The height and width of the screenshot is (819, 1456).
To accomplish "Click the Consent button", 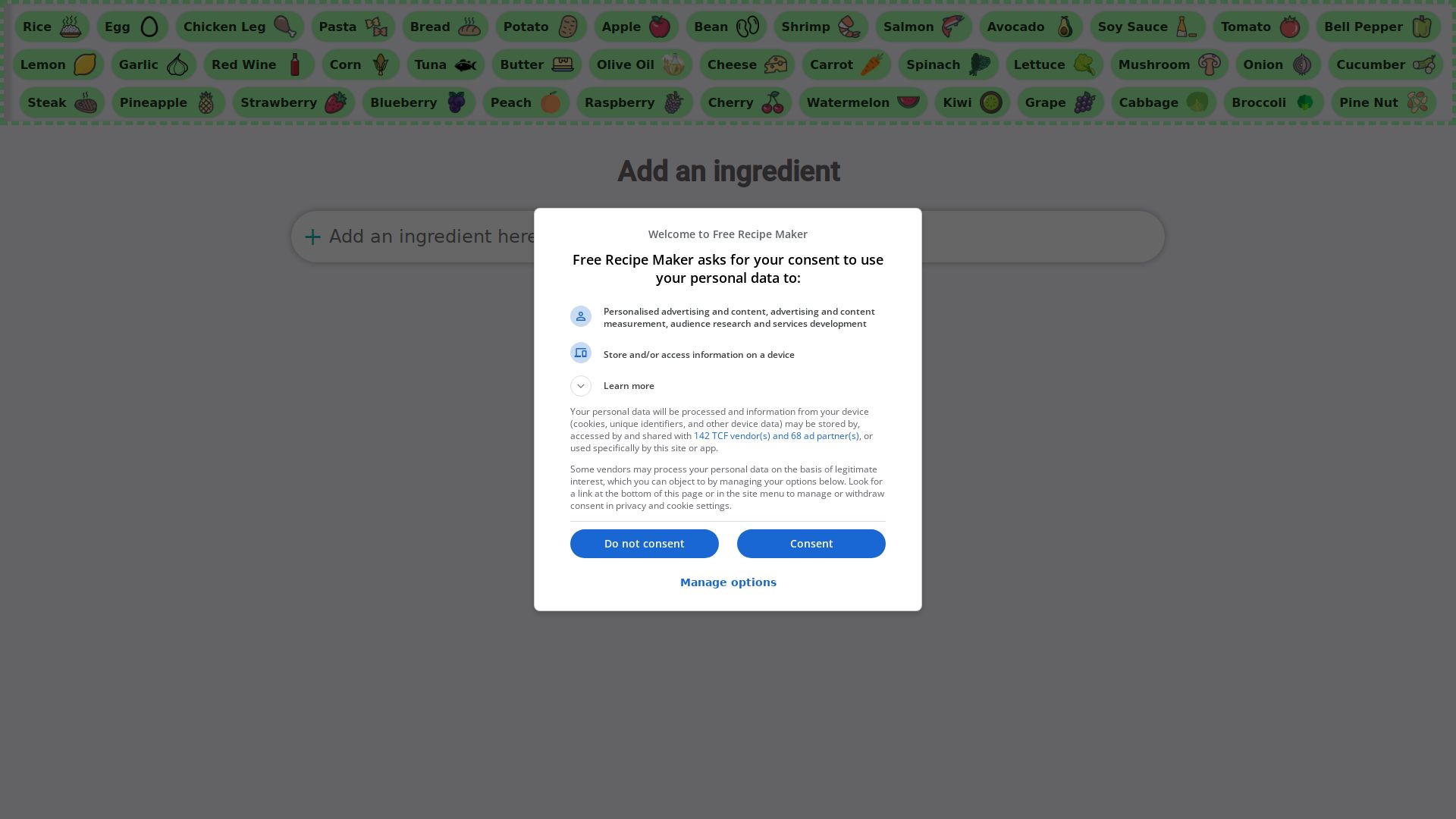I will 811,544.
